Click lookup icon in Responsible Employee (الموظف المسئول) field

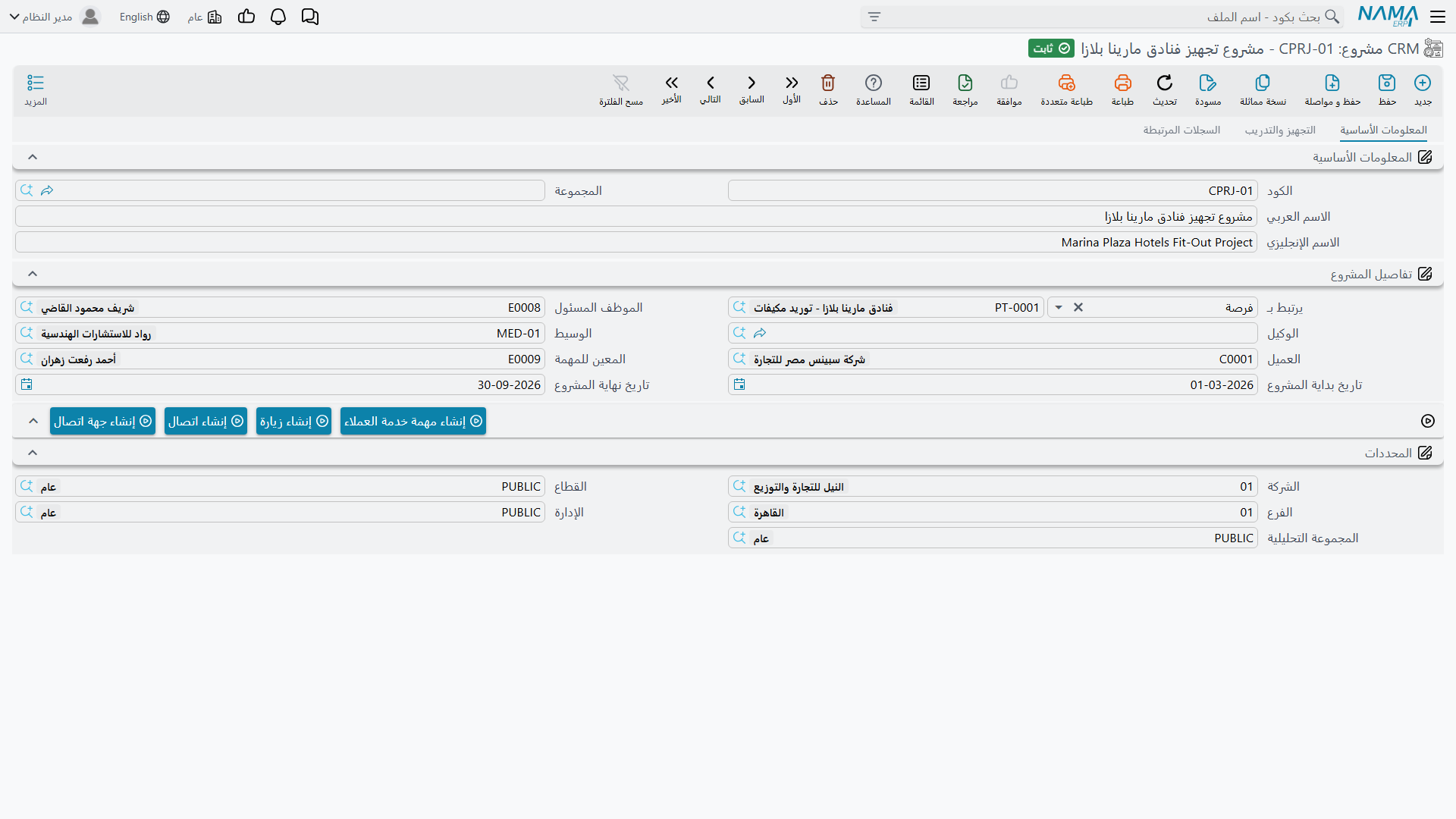[27, 307]
